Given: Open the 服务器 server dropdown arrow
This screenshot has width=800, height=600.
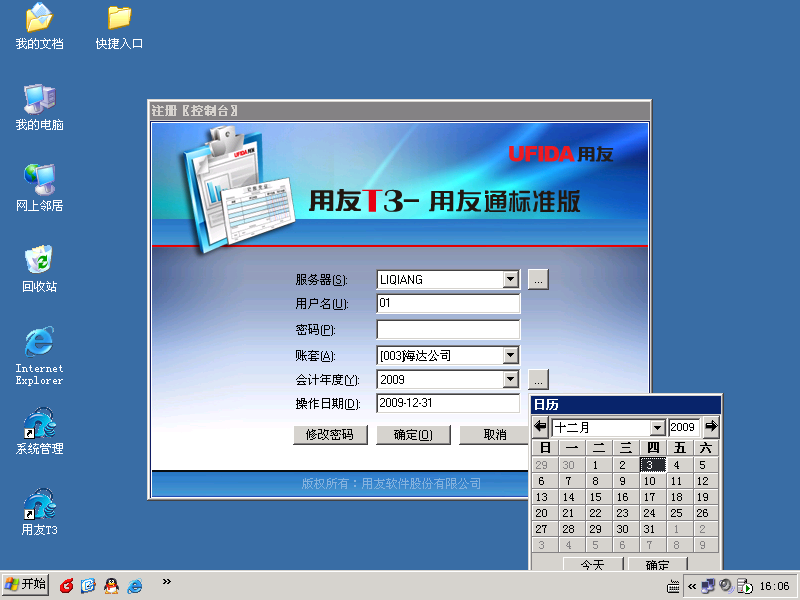Looking at the screenshot, I should 510,279.
